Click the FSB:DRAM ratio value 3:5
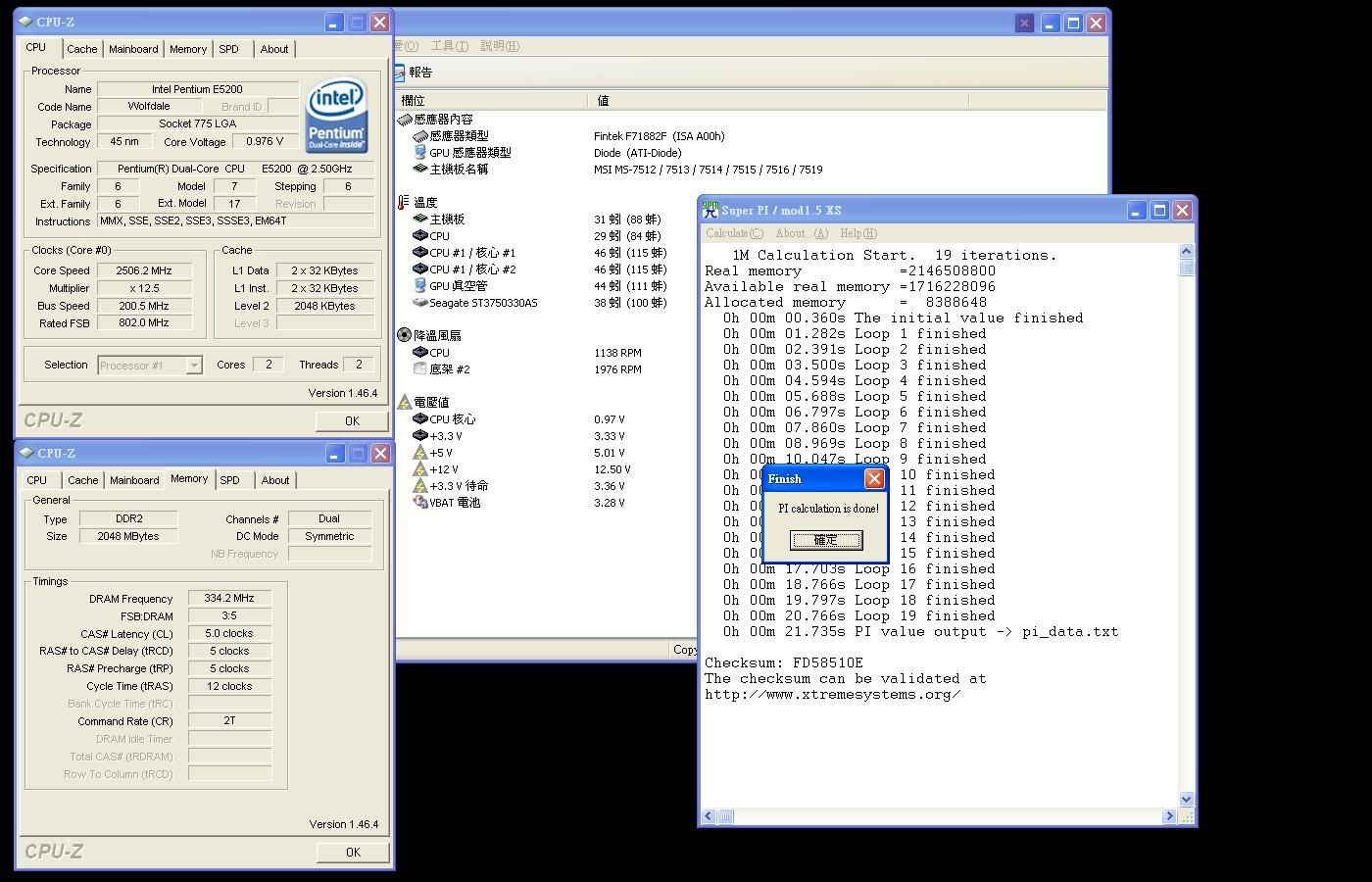The image size is (1372, 882). click(229, 615)
